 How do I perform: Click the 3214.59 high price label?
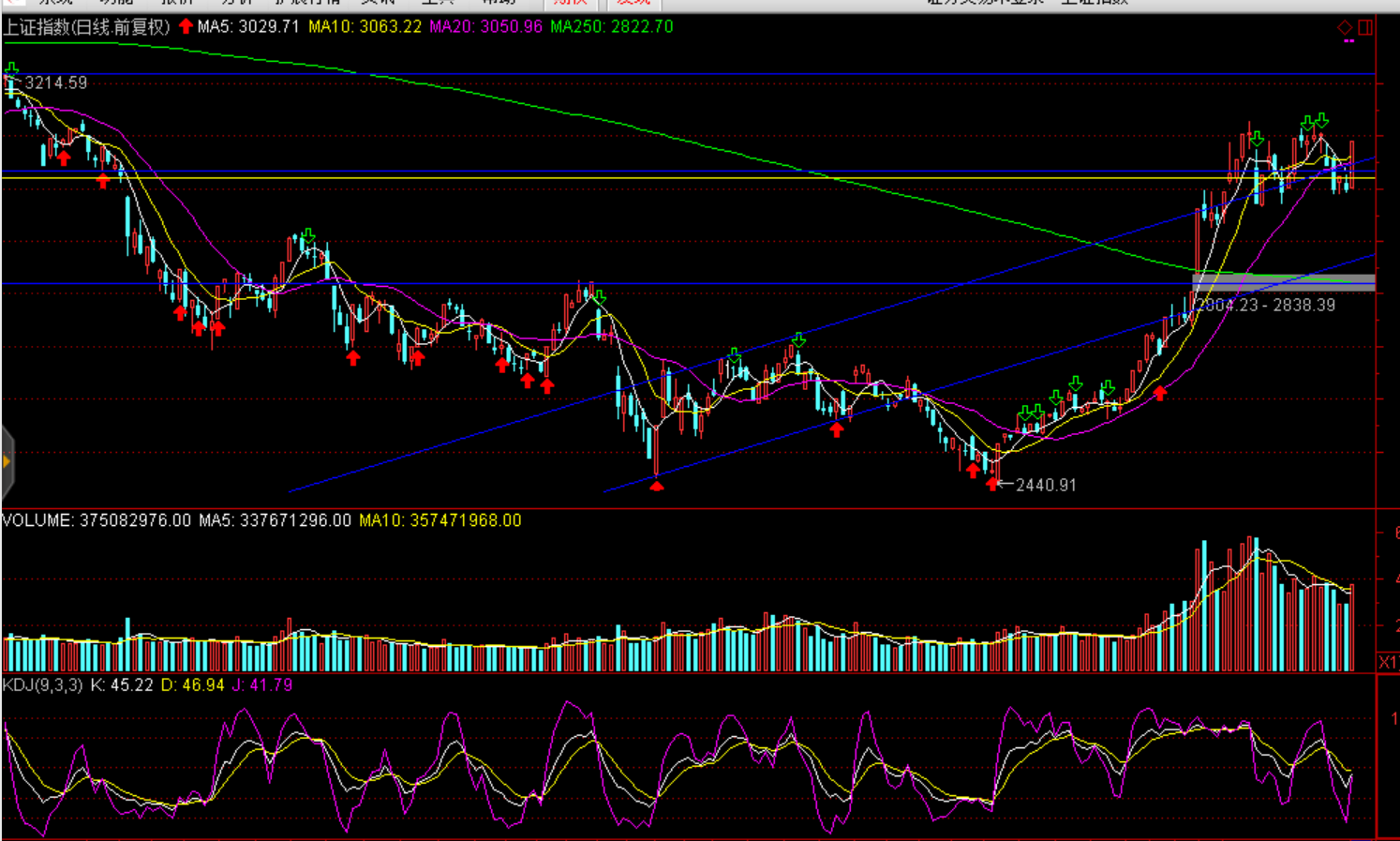[x=56, y=83]
